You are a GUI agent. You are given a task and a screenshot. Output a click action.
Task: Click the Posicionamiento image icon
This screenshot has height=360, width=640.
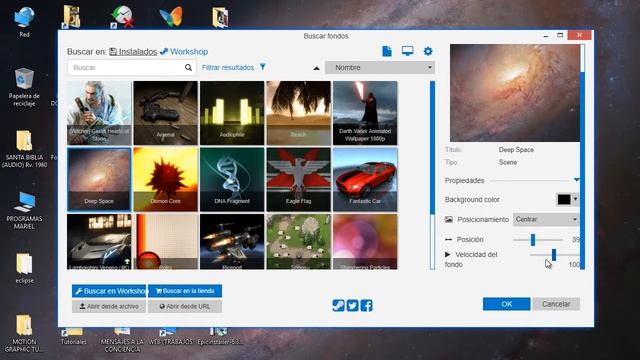pos(449,219)
